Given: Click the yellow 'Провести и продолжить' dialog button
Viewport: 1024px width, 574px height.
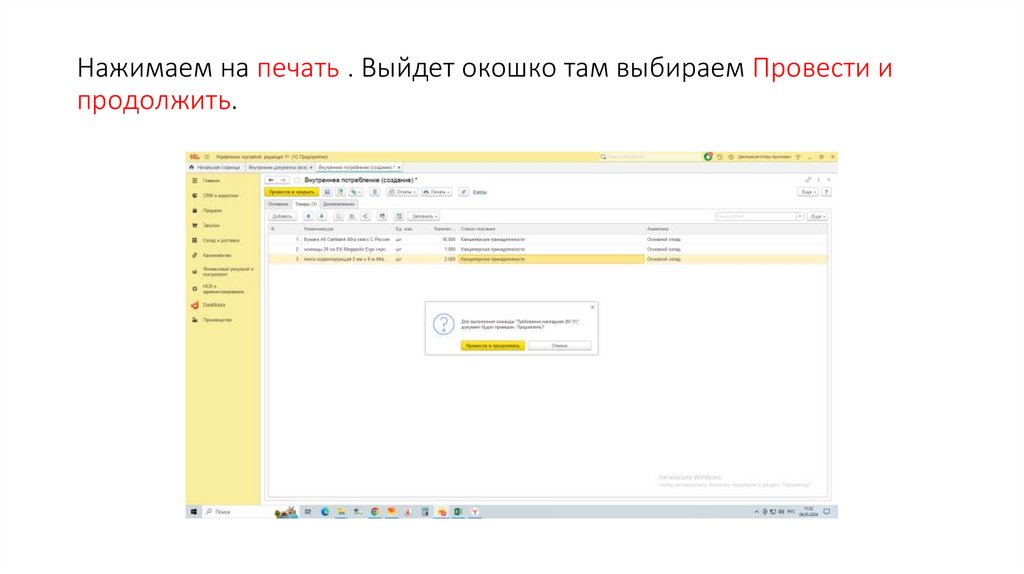Looking at the screenshot, I should point(492,345).
